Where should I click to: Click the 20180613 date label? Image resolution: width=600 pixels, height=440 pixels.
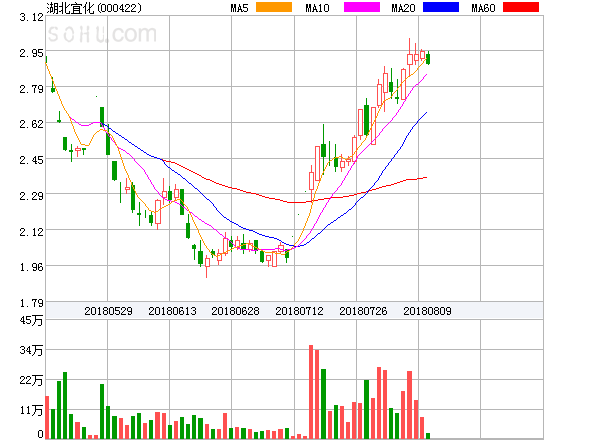point(172,311)
